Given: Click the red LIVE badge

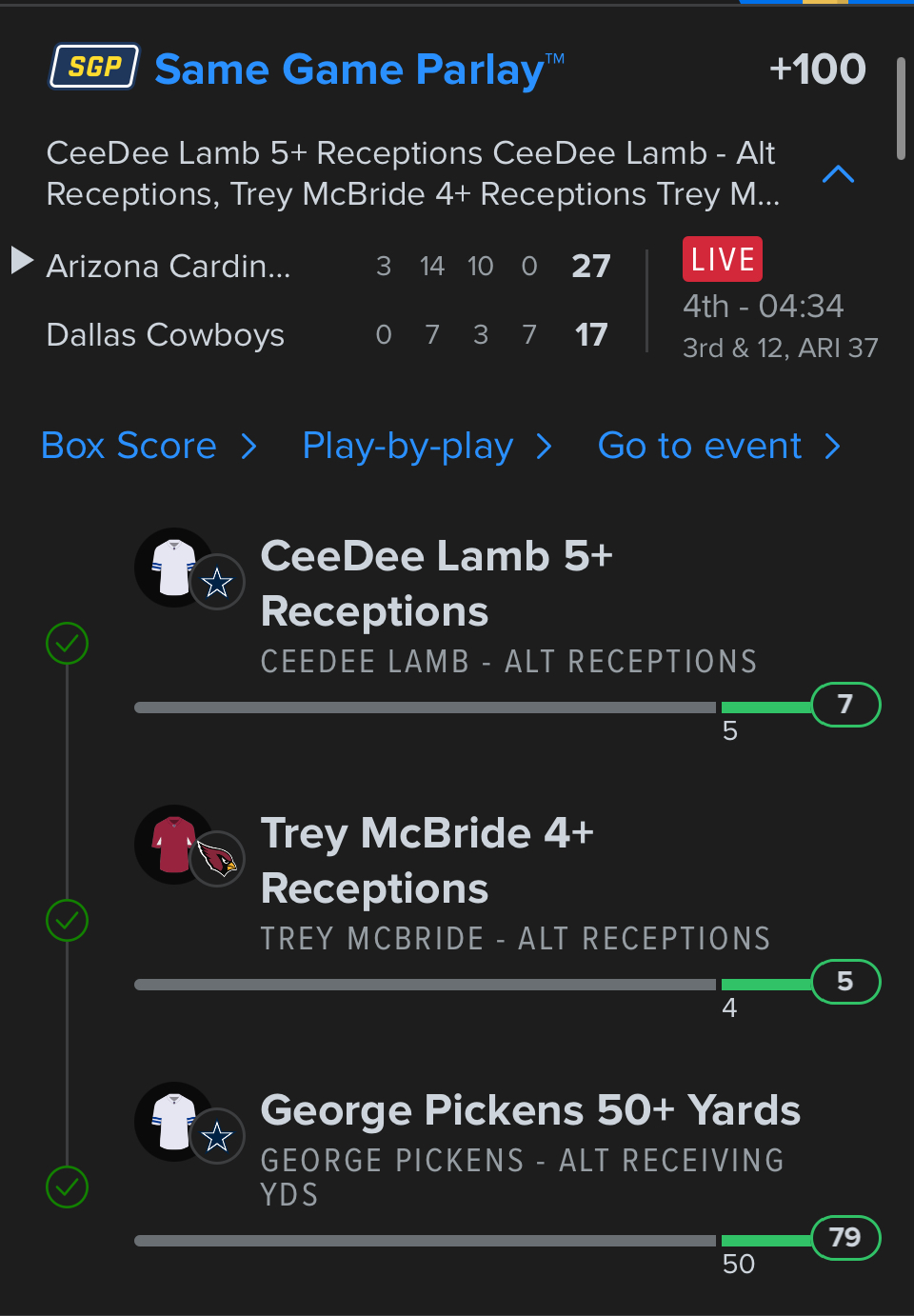Looking at the screenshot, I should [722, 259].
